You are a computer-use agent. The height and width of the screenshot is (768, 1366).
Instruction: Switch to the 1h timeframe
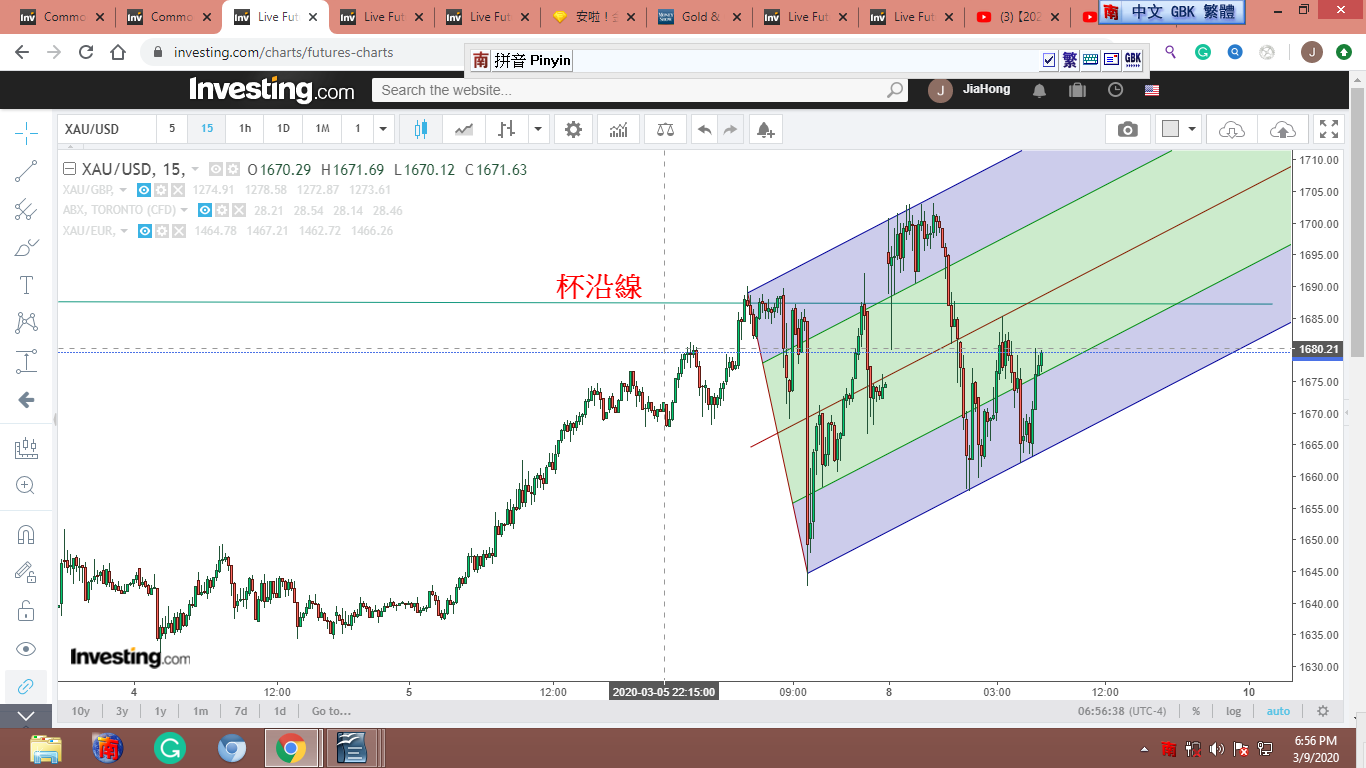tap(245, 129)
